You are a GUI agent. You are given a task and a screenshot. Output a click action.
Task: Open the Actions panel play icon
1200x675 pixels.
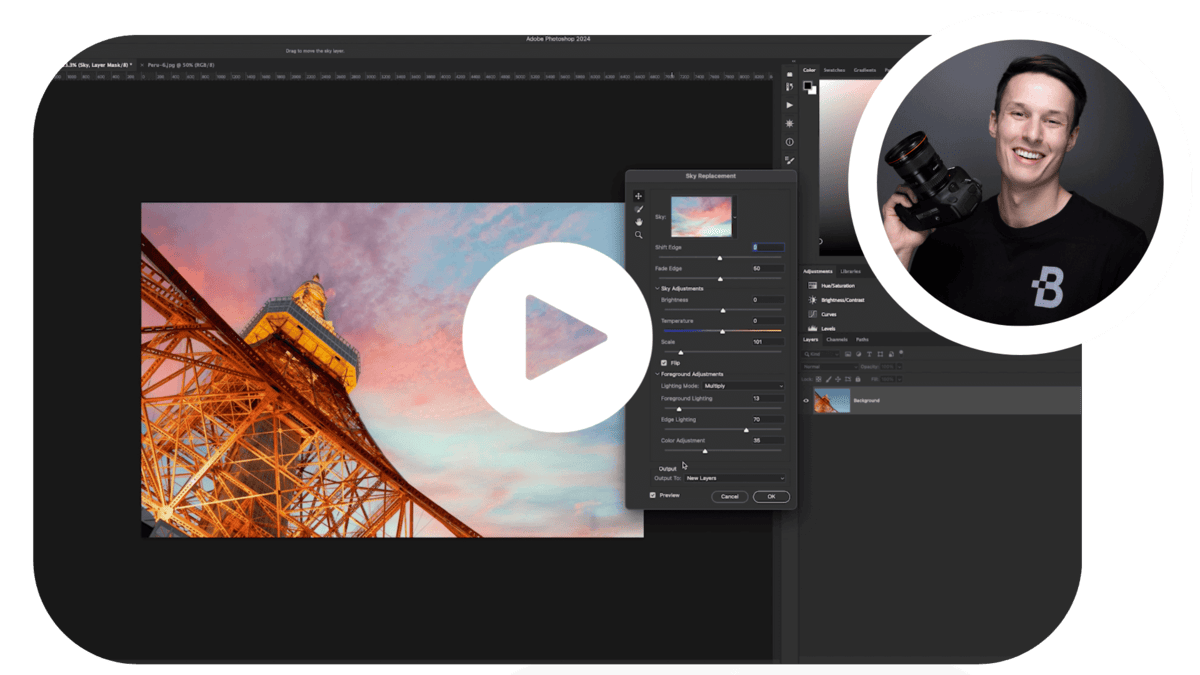pos(789,105)
